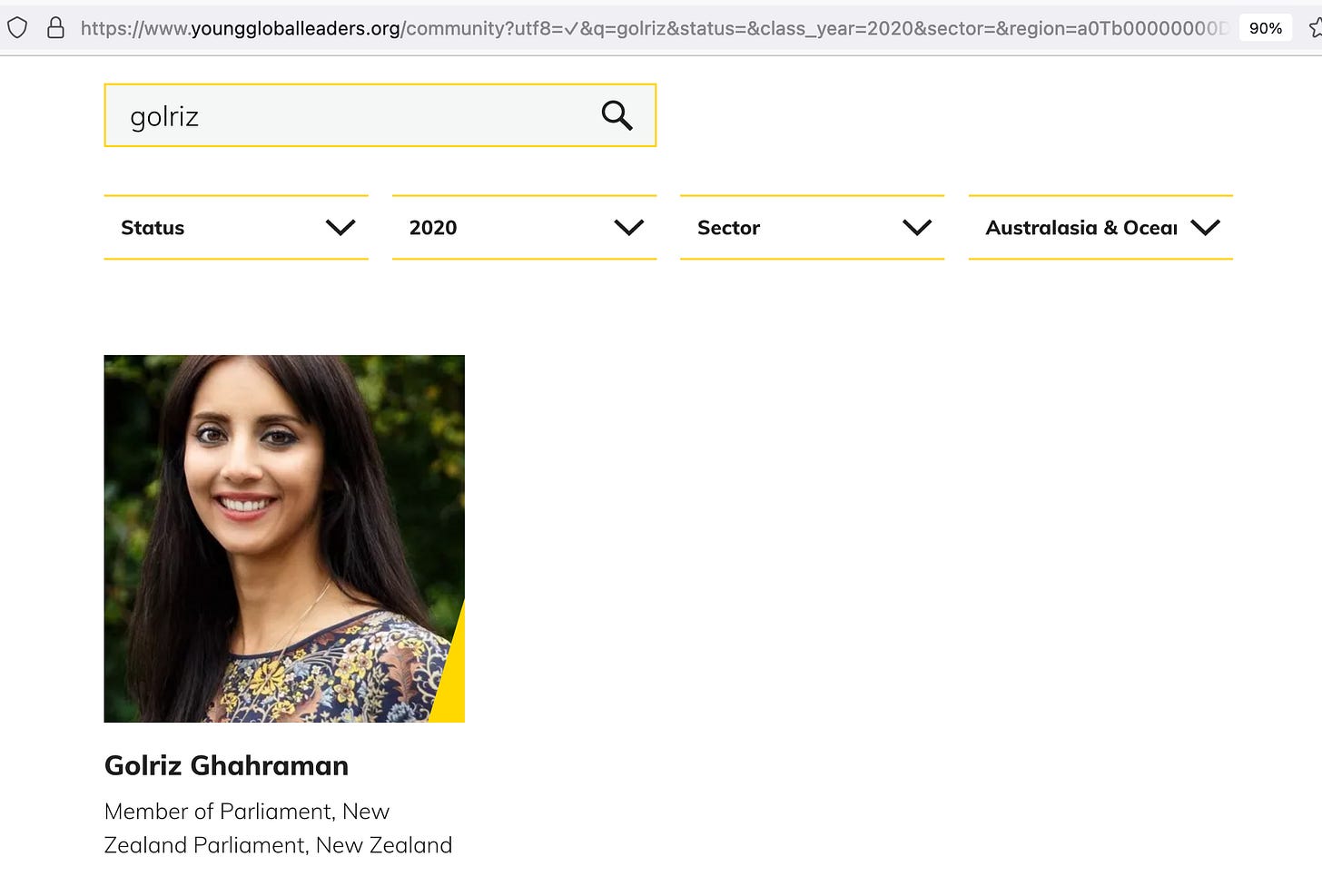Click the 90% zoom level badge
The width and height of the screenshot is (1322, 896).
pos(1266,28)
